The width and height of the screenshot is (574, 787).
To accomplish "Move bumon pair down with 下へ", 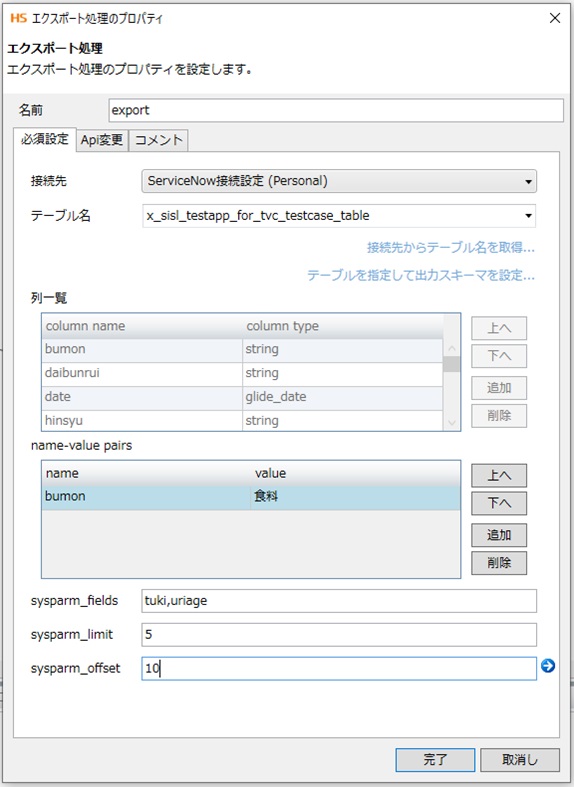I will tap(499, 503).
